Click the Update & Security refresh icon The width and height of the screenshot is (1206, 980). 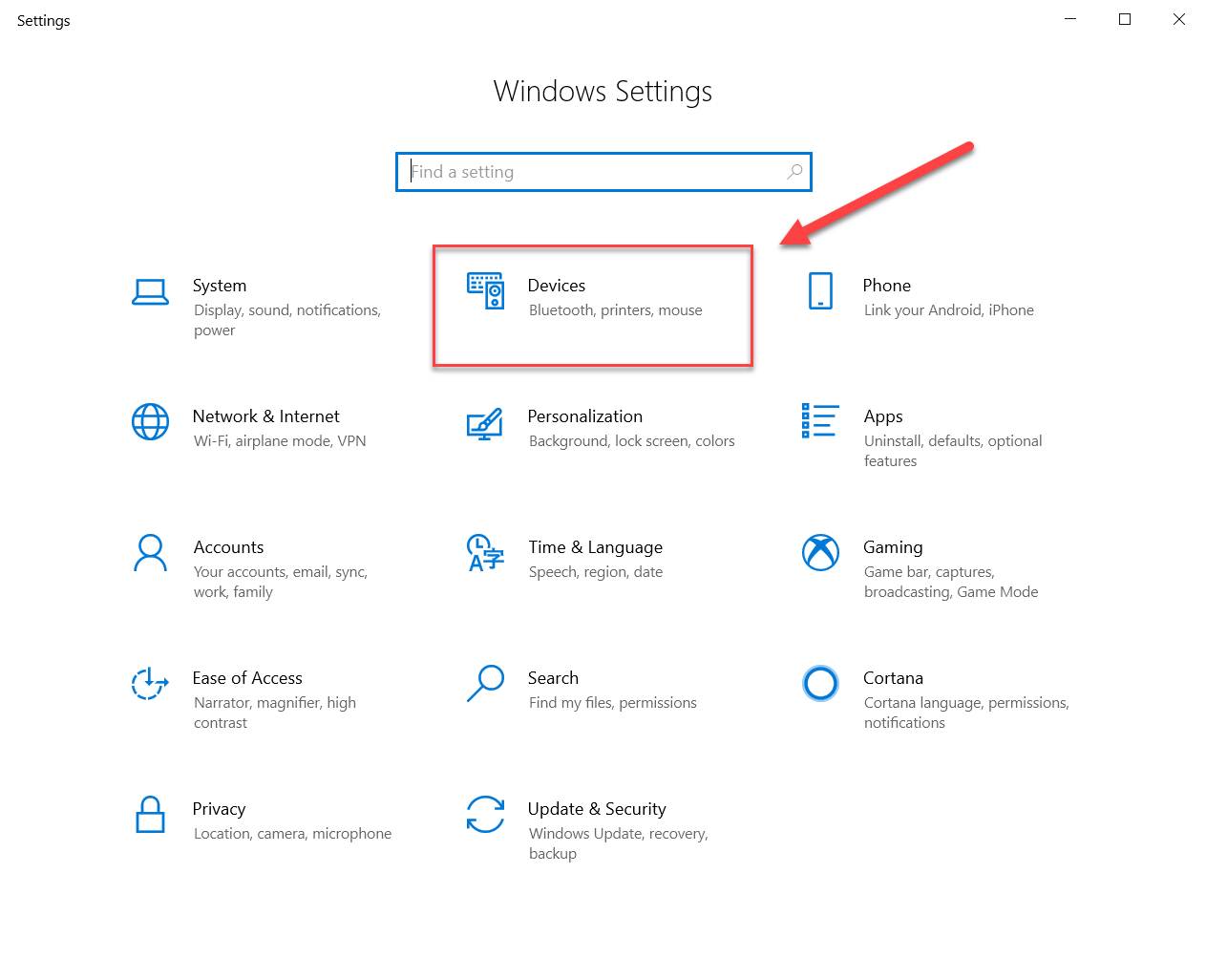click(x=485, y=815)
